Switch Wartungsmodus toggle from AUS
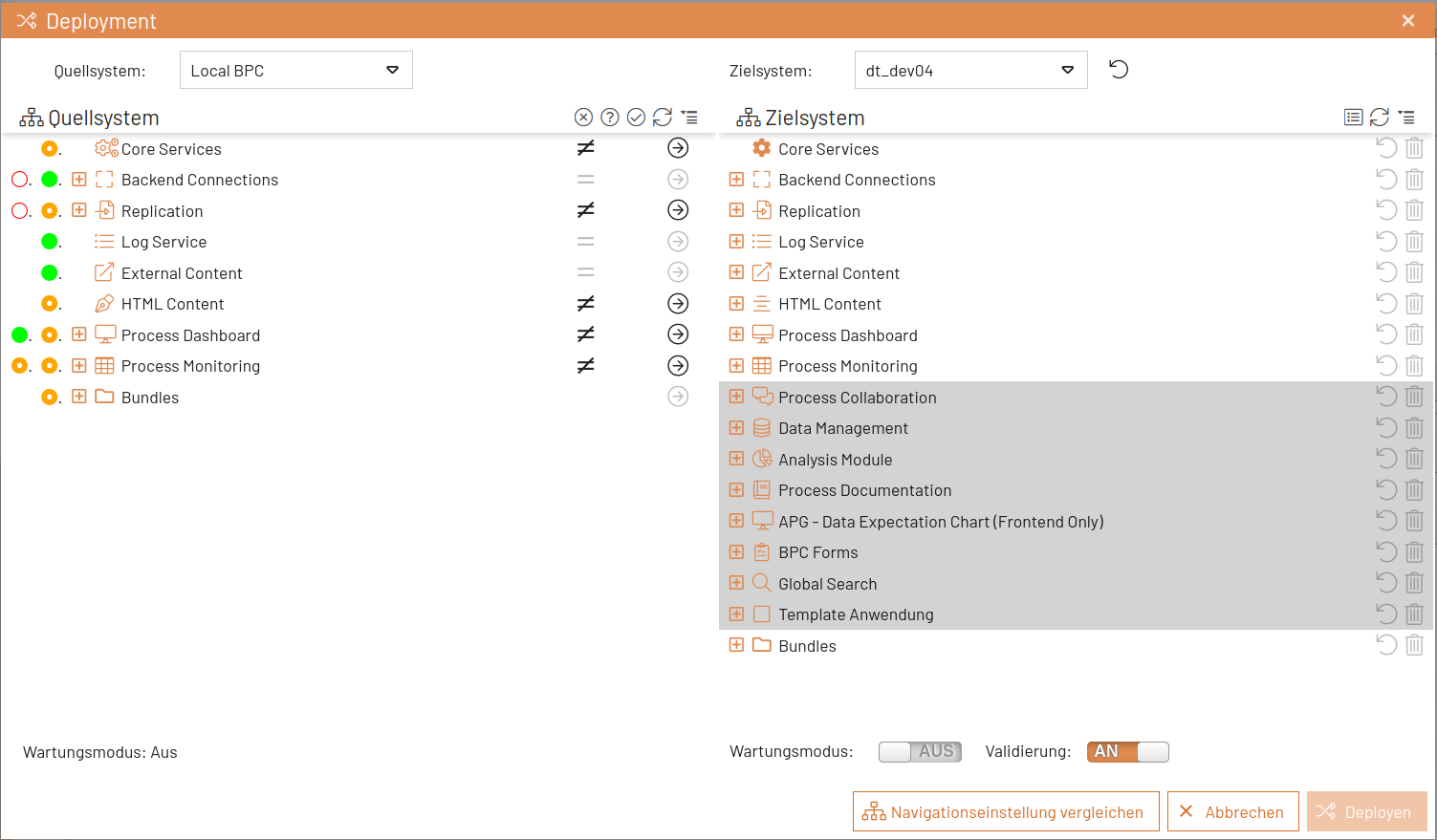This screenshot has width=1437, height=840. click(x=920, y=751)
